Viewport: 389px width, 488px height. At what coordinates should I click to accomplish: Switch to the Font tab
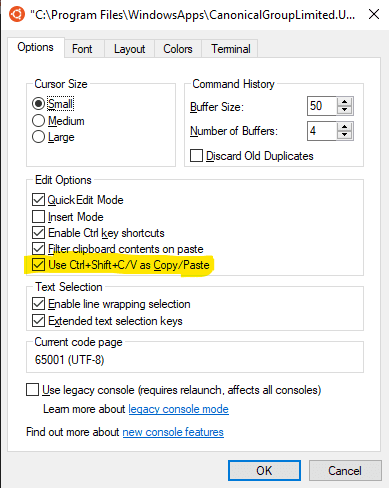(82, 49)
